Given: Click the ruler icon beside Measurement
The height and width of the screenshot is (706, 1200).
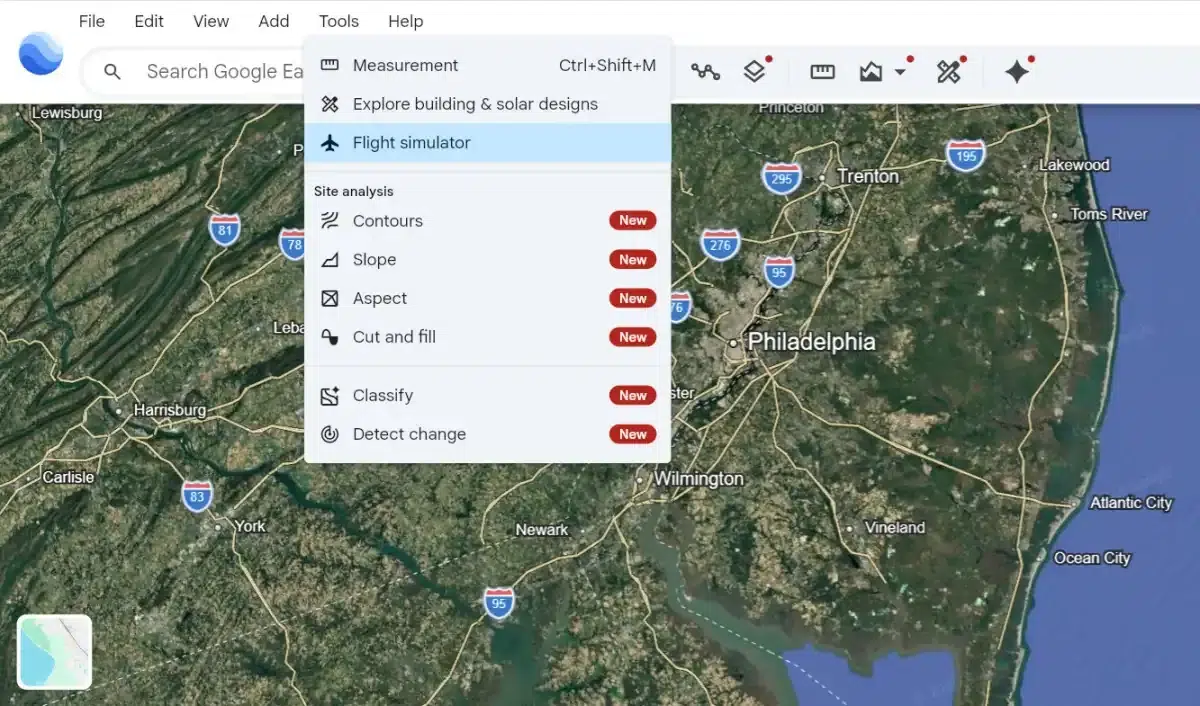Looking at the screenshot, I should pyautogui.click(x=330, y=66).
